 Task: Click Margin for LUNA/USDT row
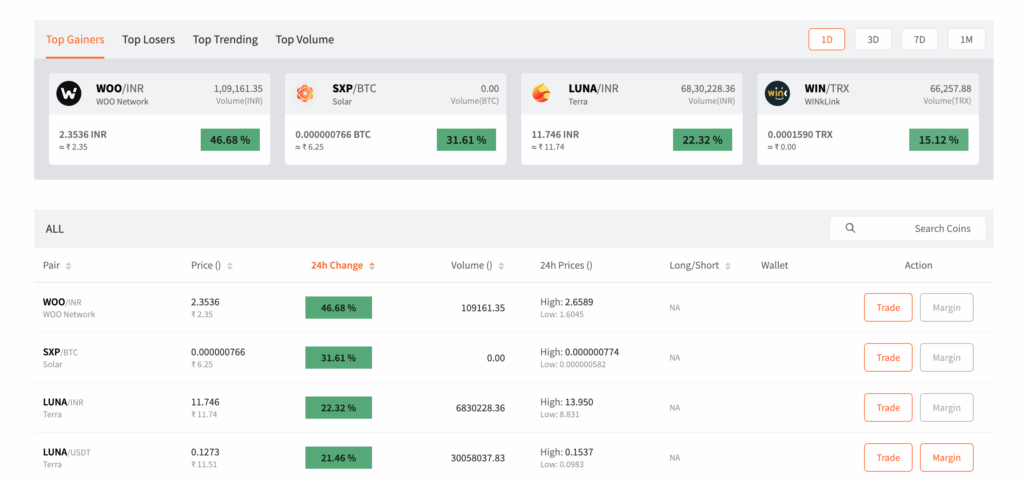(x=946, y=458)
